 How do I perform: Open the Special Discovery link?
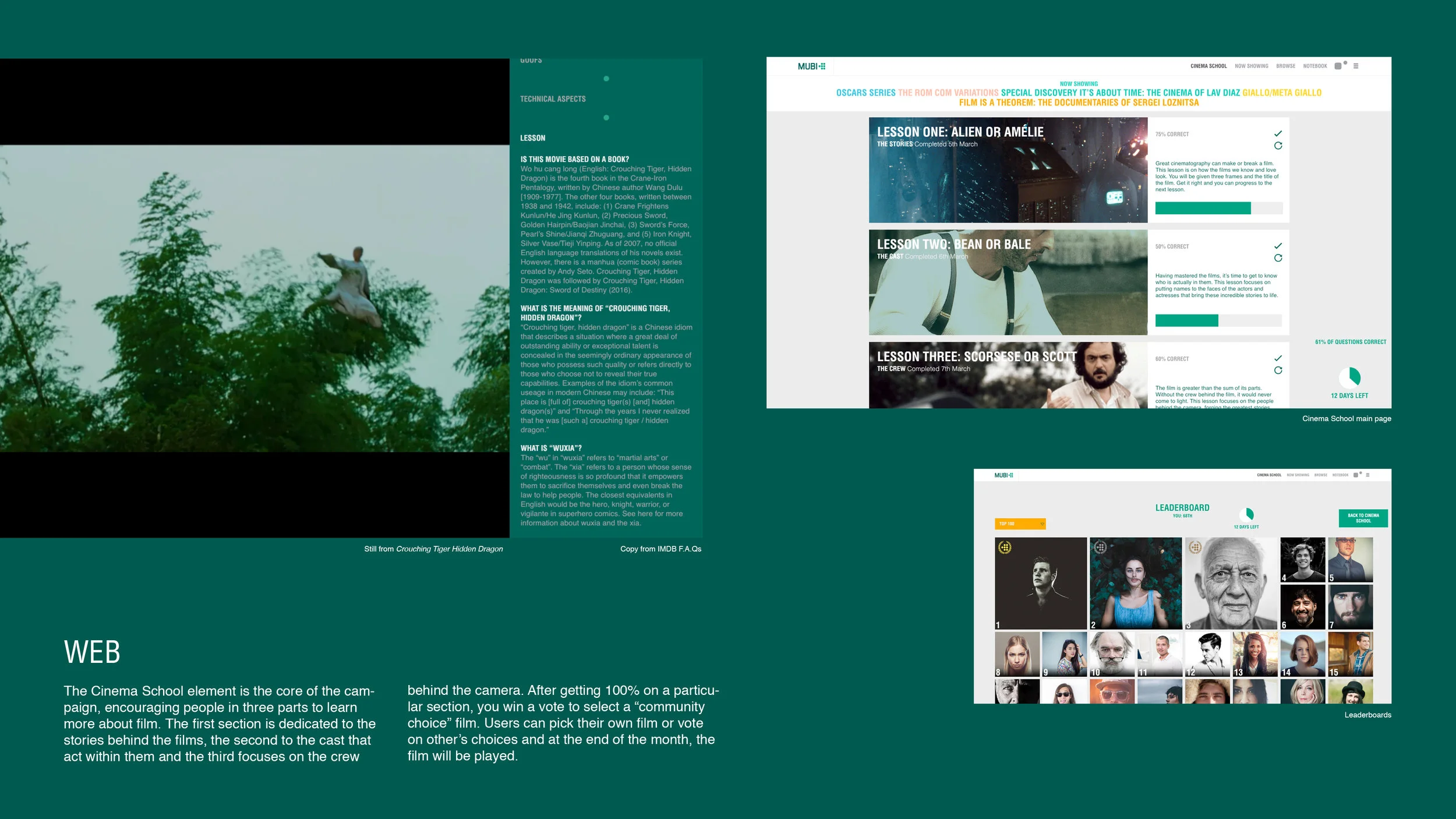click(1039, 93)
